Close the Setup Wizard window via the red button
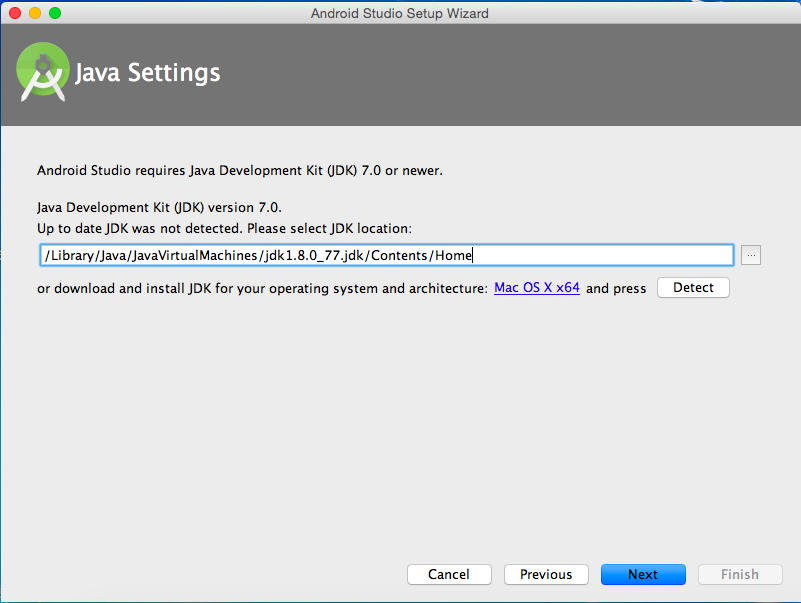This screenshot has height=603, width=801. pos(15,13)
